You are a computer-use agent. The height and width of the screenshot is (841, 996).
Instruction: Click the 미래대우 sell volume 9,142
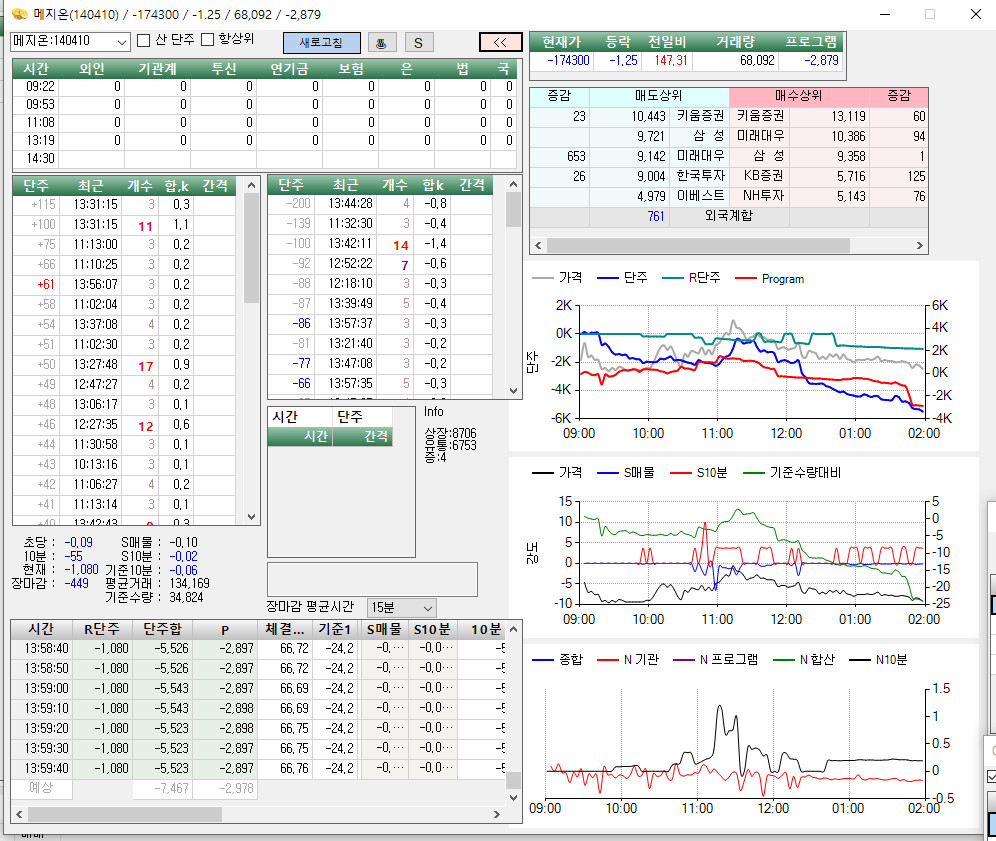pos(650,156)
